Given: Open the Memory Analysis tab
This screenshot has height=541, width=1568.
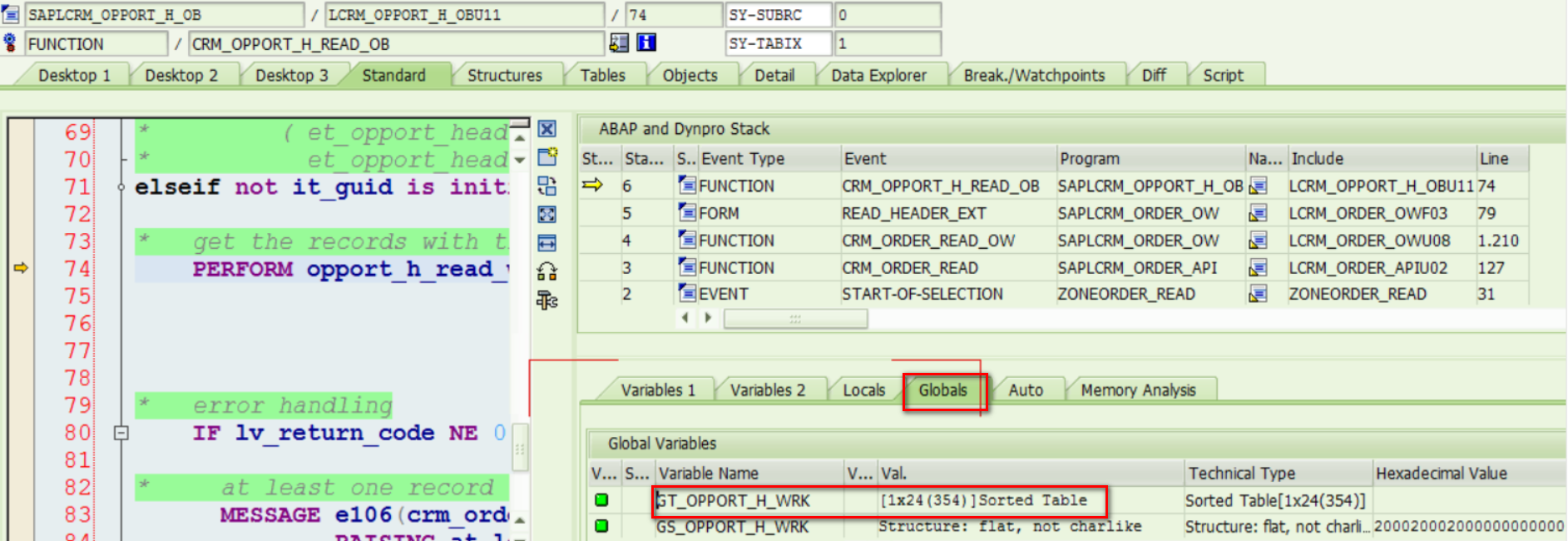Looking at the screenshot, I should point(1139,390).
